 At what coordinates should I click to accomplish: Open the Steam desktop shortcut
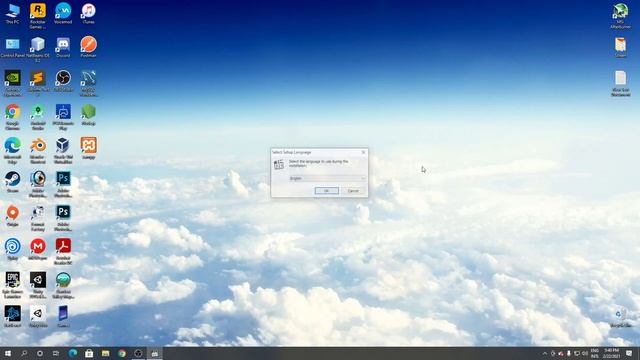point(13,182)
